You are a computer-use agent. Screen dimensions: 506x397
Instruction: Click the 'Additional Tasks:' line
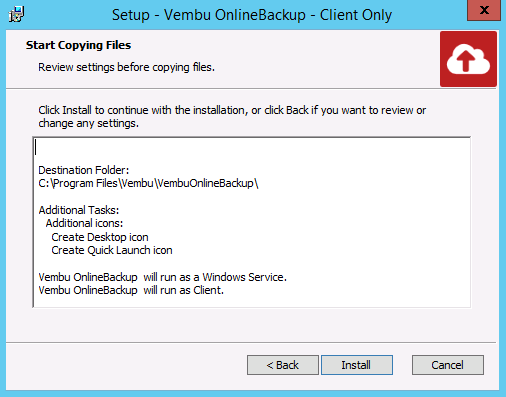click(79, 210)
